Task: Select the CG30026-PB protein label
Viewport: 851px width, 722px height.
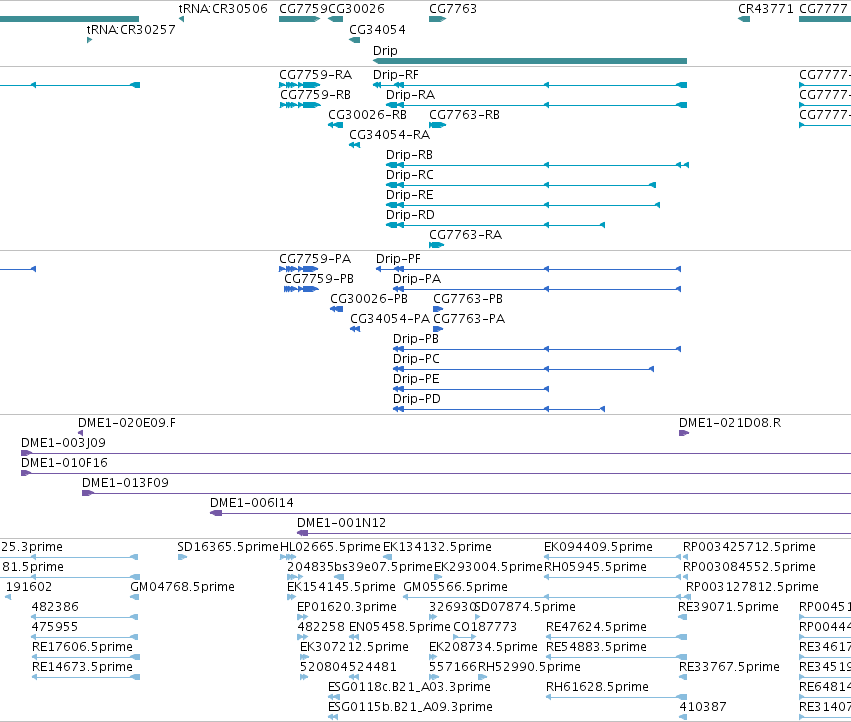Action: click(x=369, y=299)
